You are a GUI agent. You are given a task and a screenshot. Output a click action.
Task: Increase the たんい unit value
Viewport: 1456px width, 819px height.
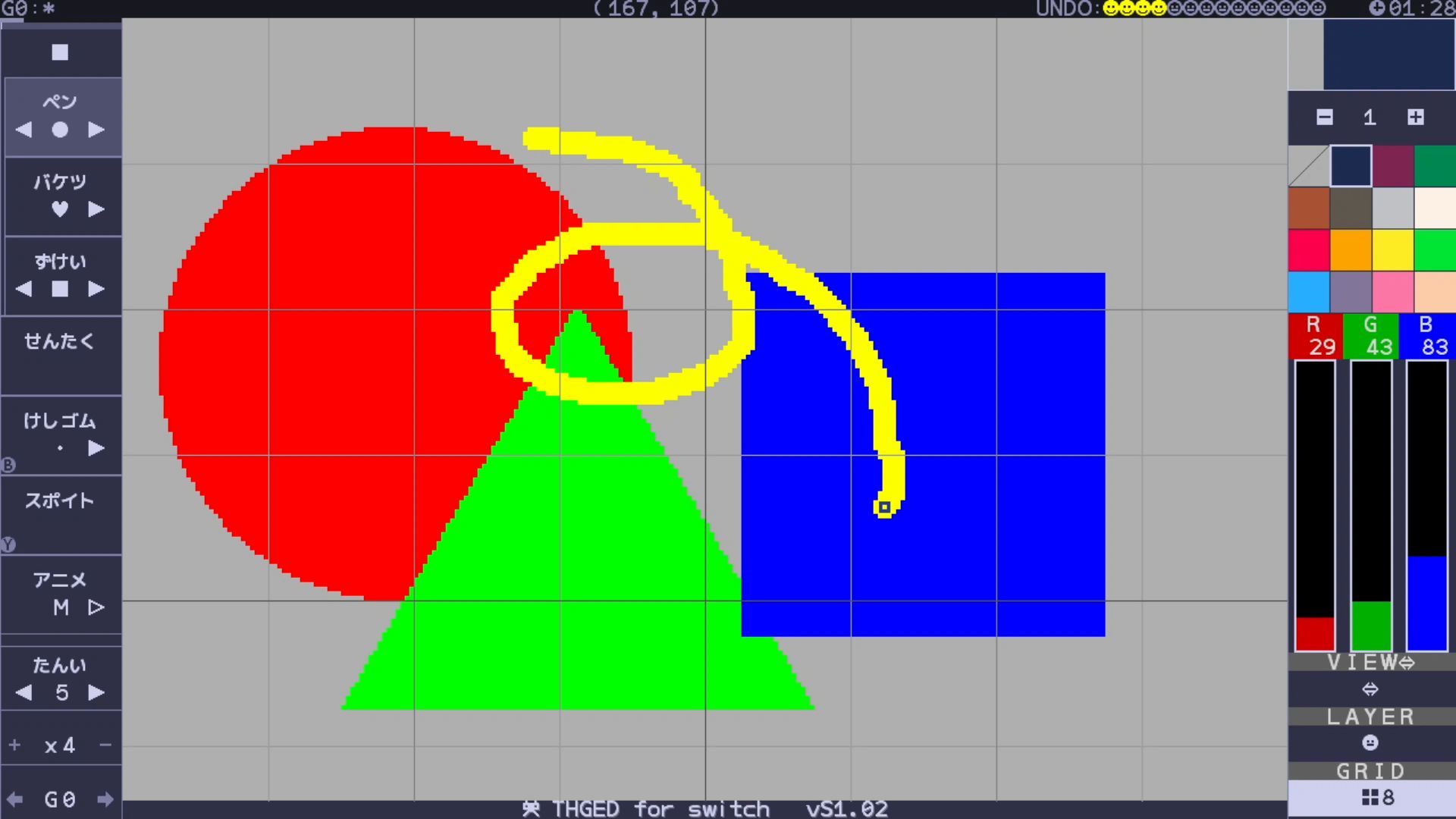tap(96, 692)
